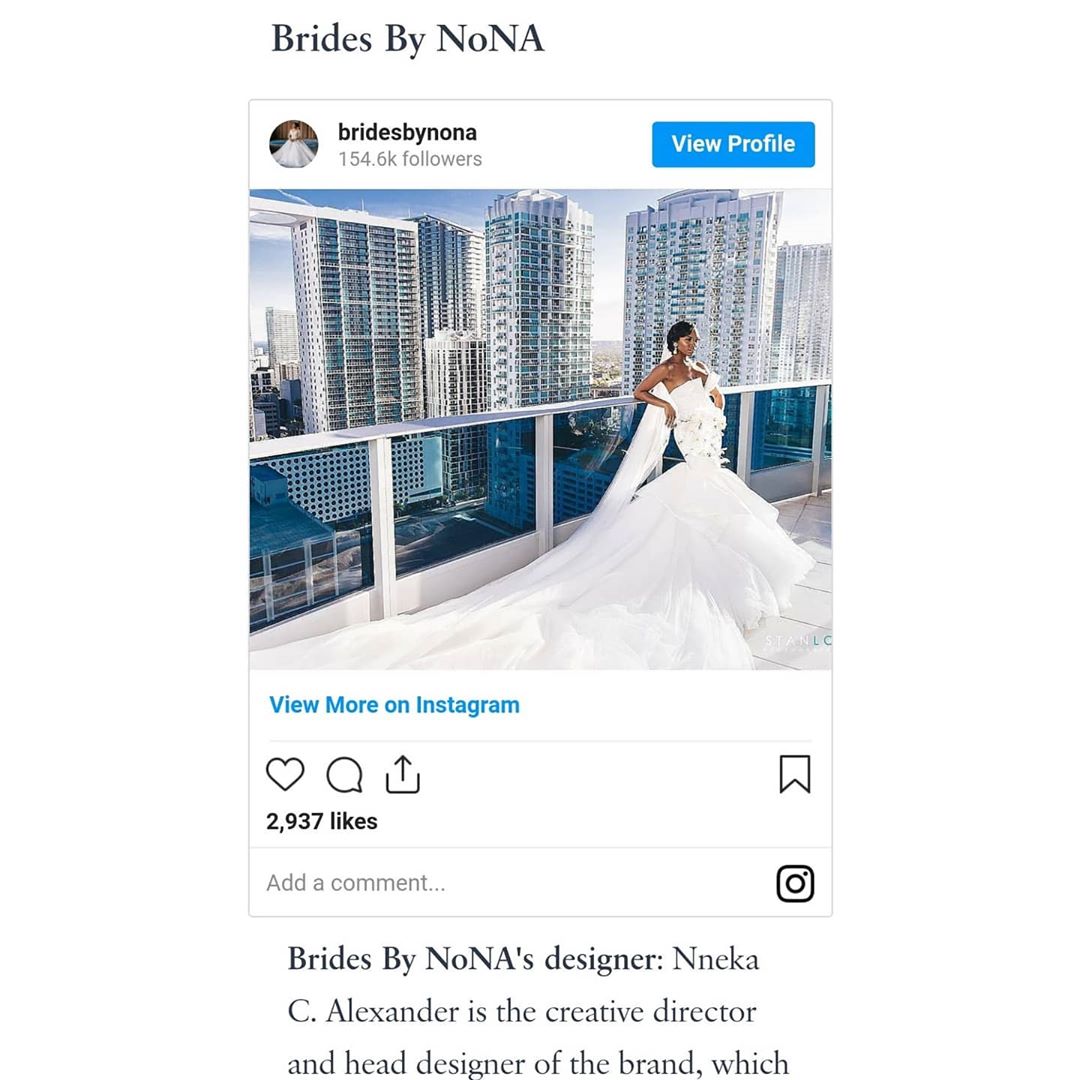Click the 154.6k followers text
Image resolution: width=1080 pixels, height=1080 pixels.
coord(410,159)
